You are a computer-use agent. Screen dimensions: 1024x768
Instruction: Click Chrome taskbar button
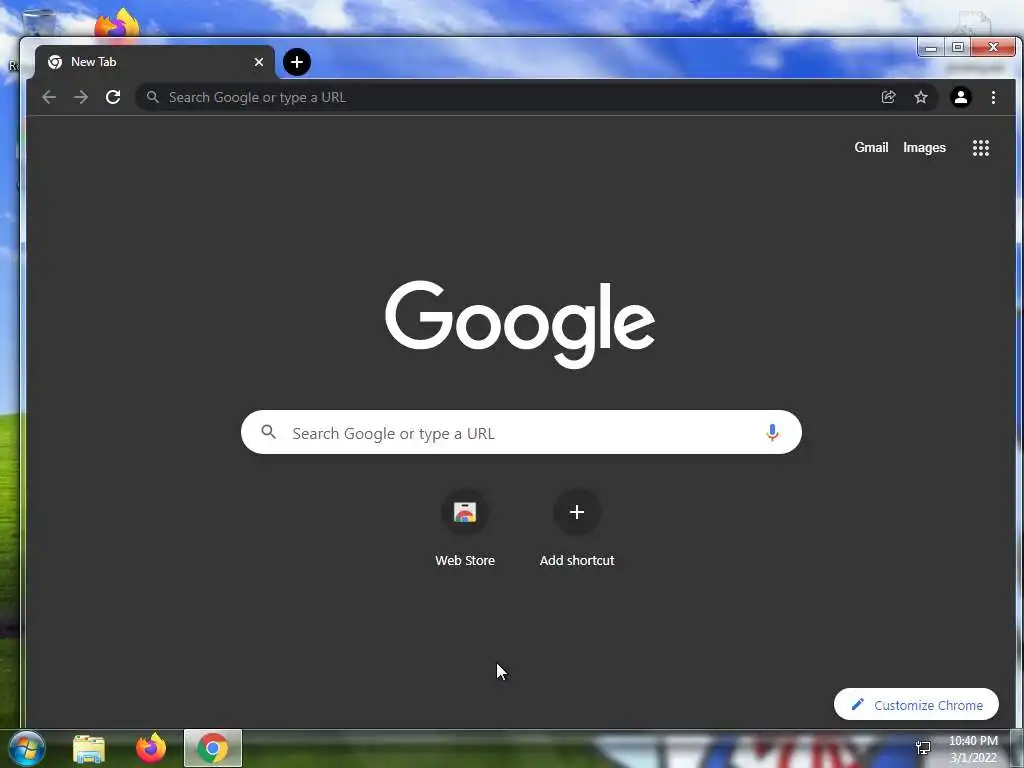click(213, 748)
